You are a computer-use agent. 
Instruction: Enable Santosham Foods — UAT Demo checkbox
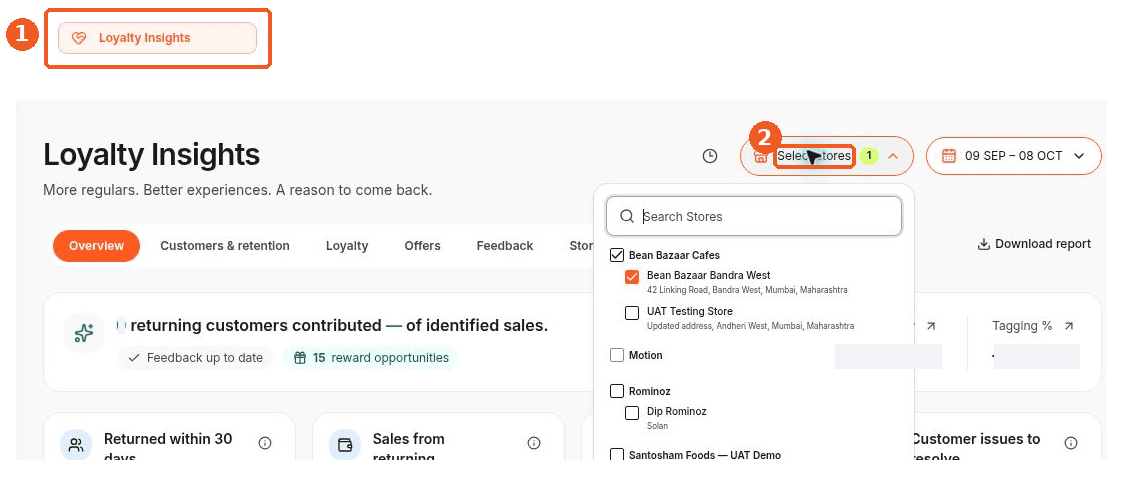pyautogui.click(x=617, y=455)
